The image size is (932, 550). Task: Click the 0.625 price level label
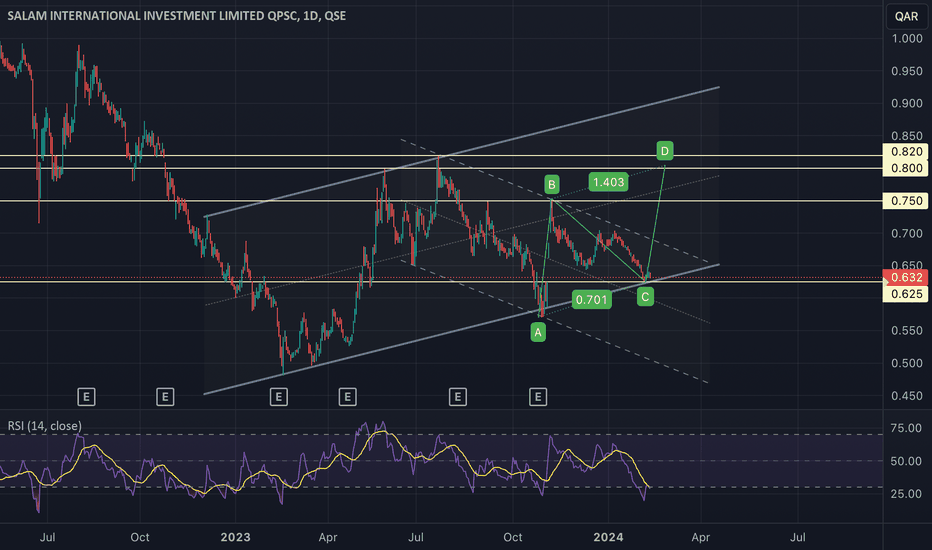[906, 294]
